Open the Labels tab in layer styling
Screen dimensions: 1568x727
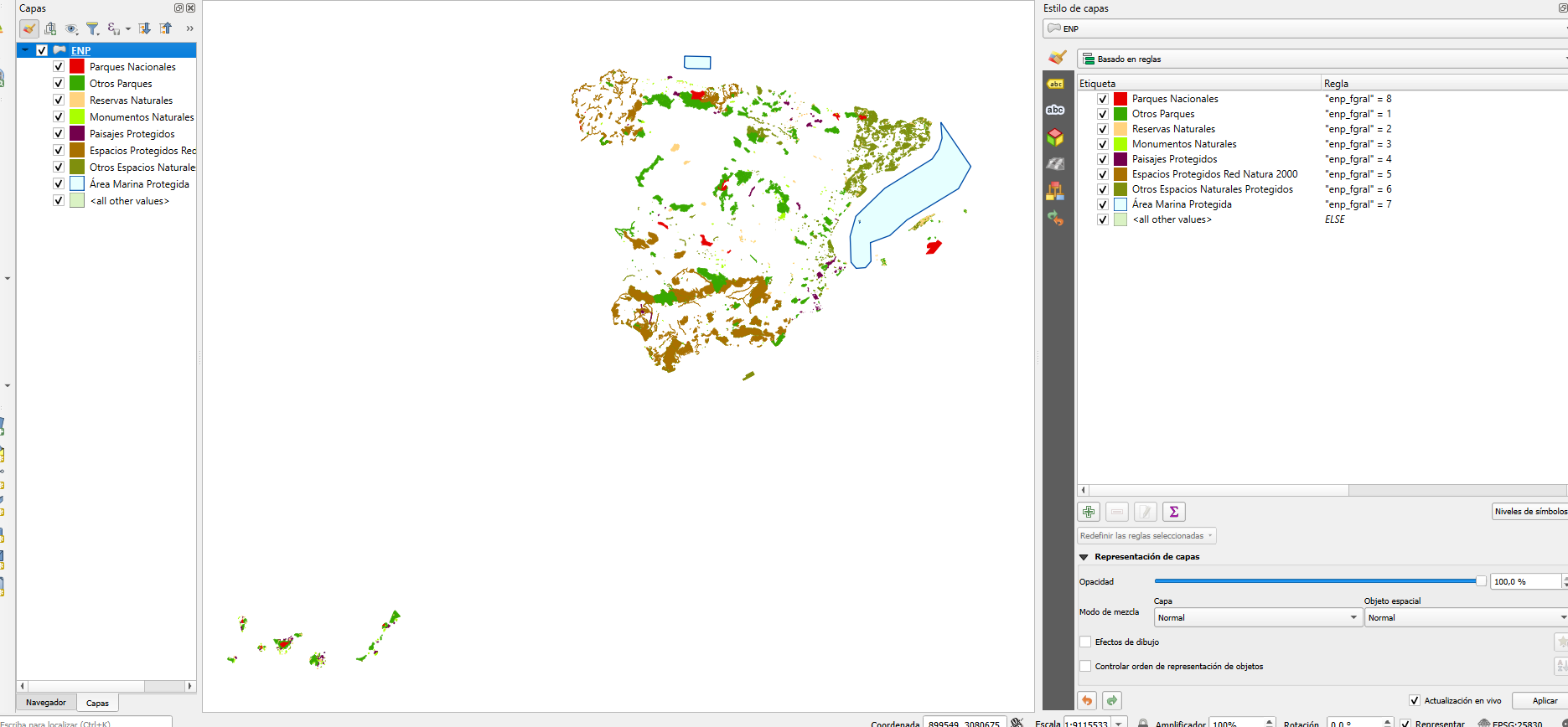pos(1055,84)
